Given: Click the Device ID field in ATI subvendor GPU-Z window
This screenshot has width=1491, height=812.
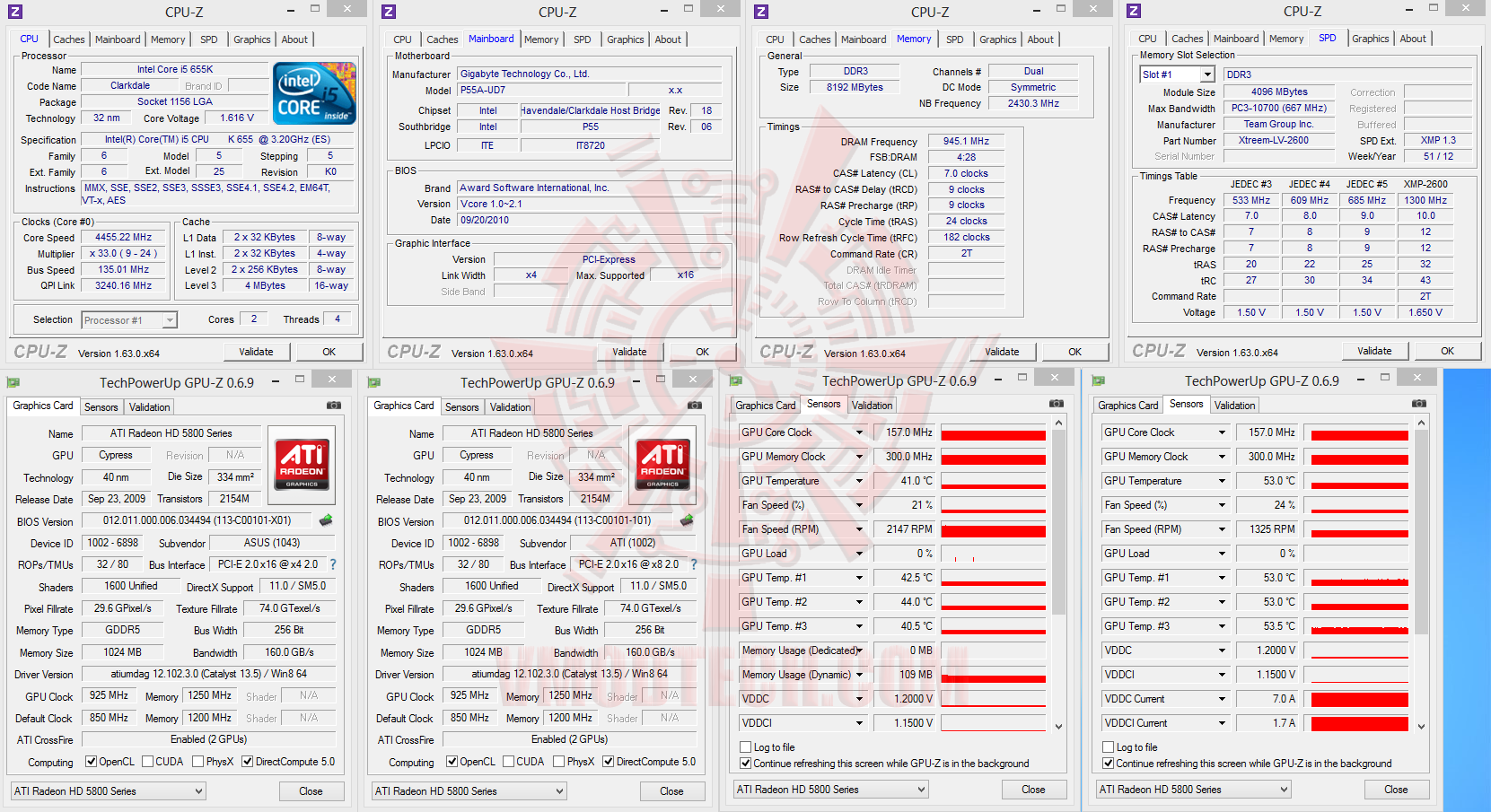Looking at the screenshot, I should click(x=474, y=543).
